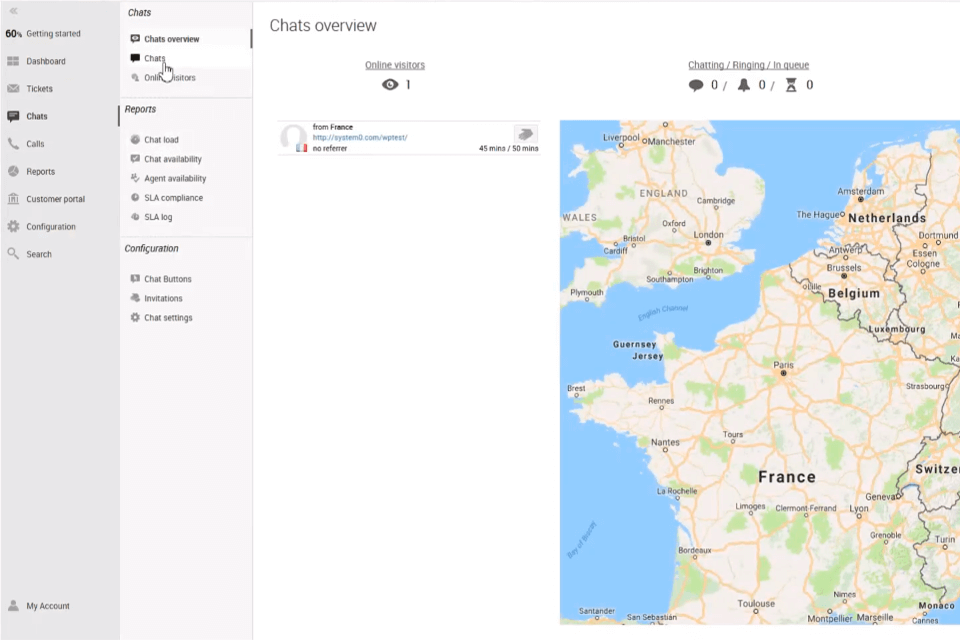Viewport: 960px width, 640px height.
Task: Select Chats overview in the Chats menu
Action: pyautogui.click(x=171, y=38)
